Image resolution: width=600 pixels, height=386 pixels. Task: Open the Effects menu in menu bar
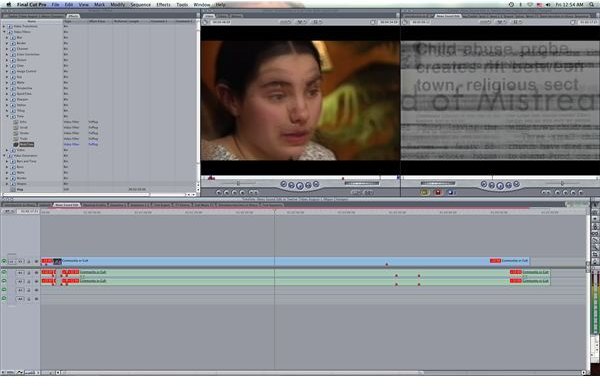tap(163, 5)
